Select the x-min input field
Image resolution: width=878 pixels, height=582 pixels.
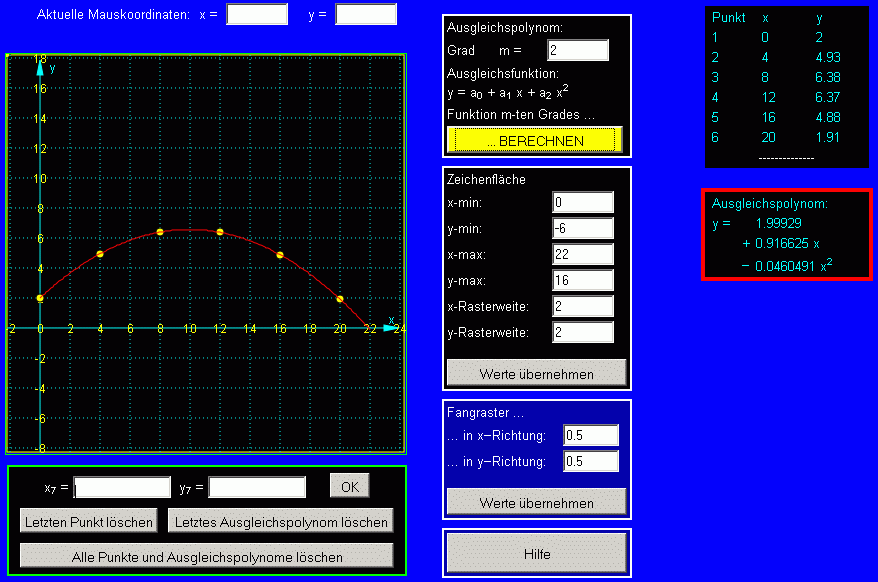(x=582, y=203)
